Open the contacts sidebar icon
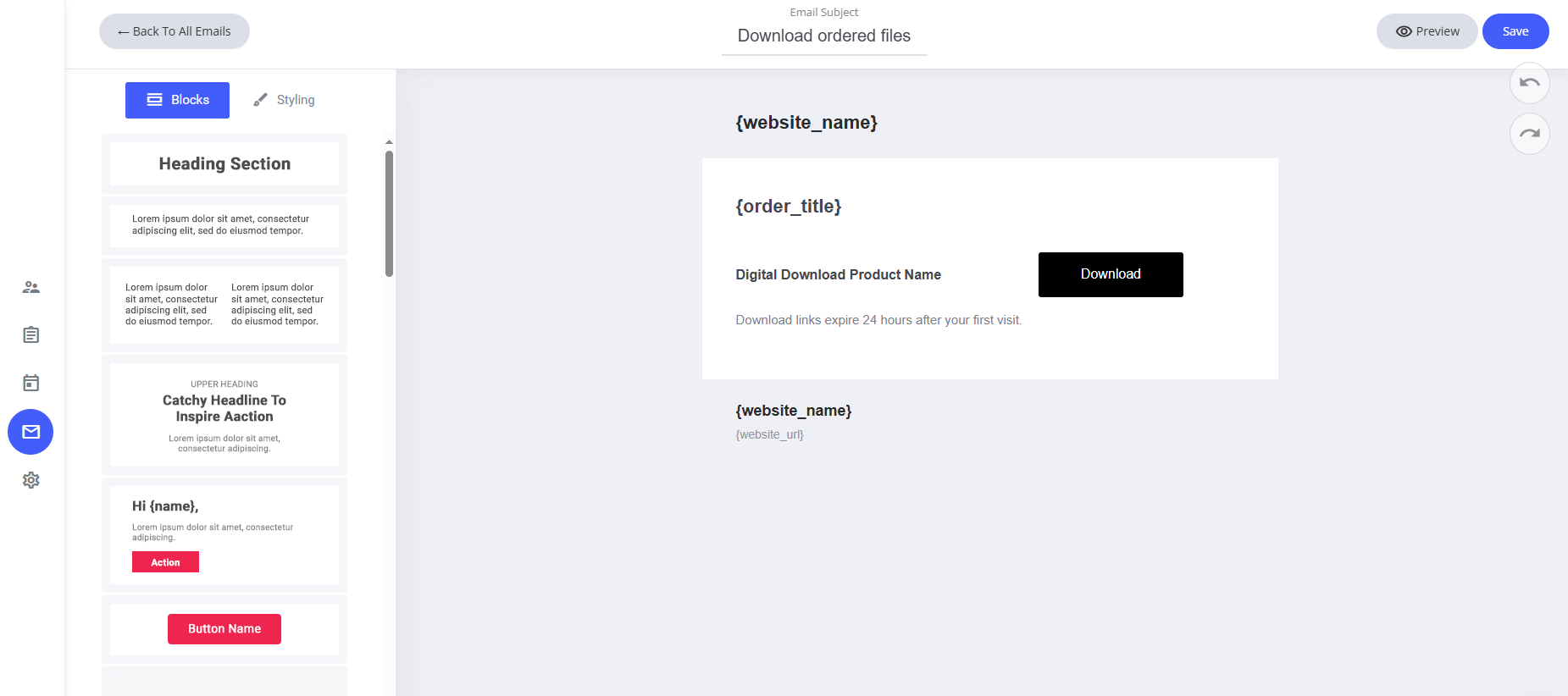The width and height of the screenshot is (1568, 696). tap(31, 287)
